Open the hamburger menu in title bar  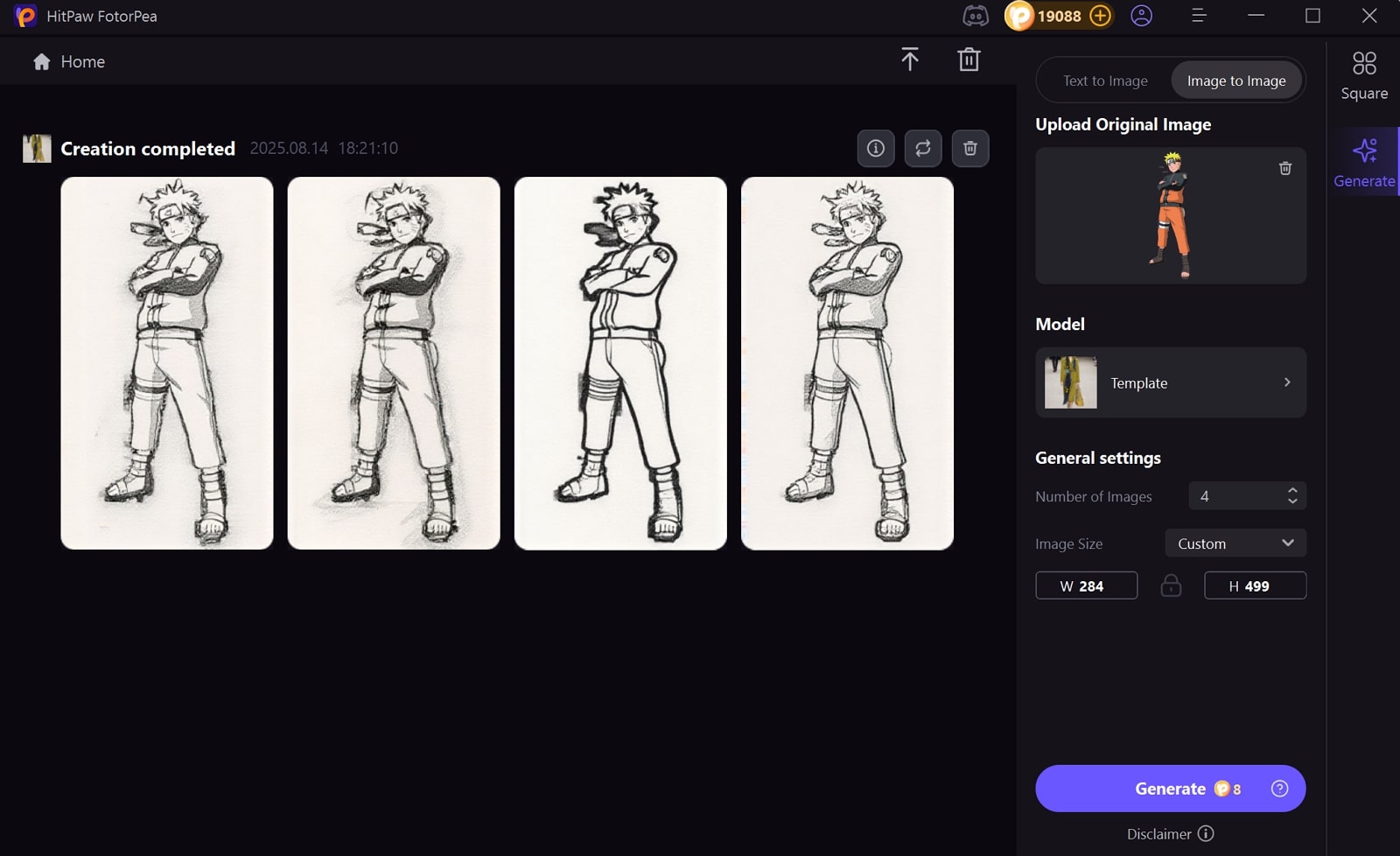pyautogui.click(x=1200, y=16)
